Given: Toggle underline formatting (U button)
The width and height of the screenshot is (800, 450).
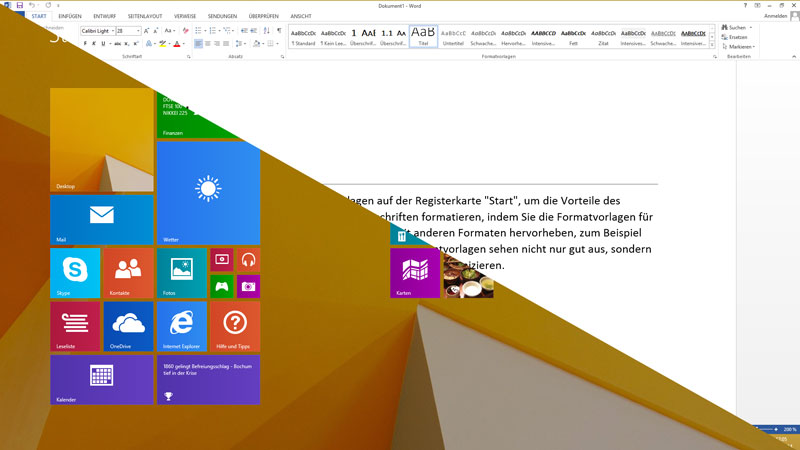Looking at the screenshot, I should pos(103,44).
